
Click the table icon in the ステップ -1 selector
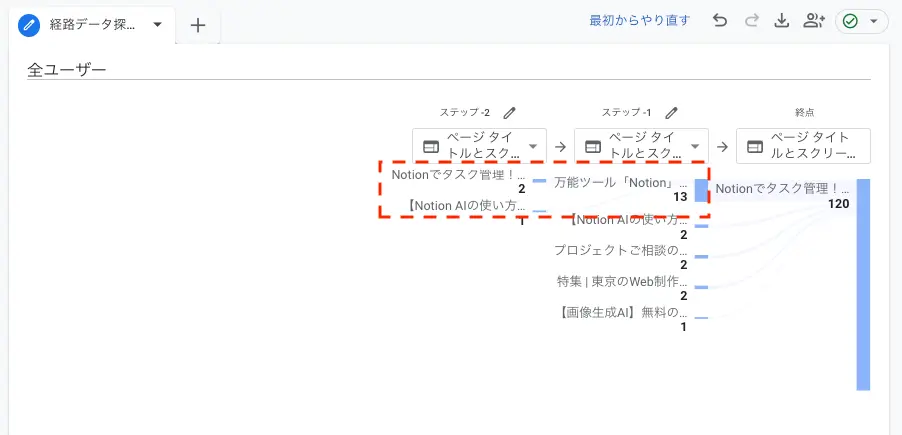593,147
